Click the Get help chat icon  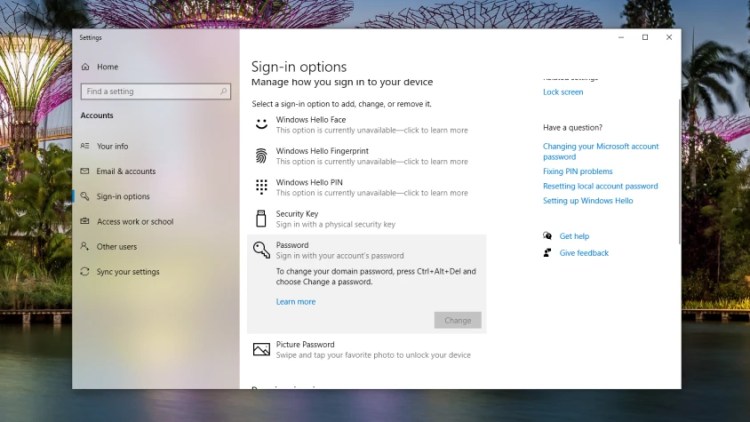(547, 235)
